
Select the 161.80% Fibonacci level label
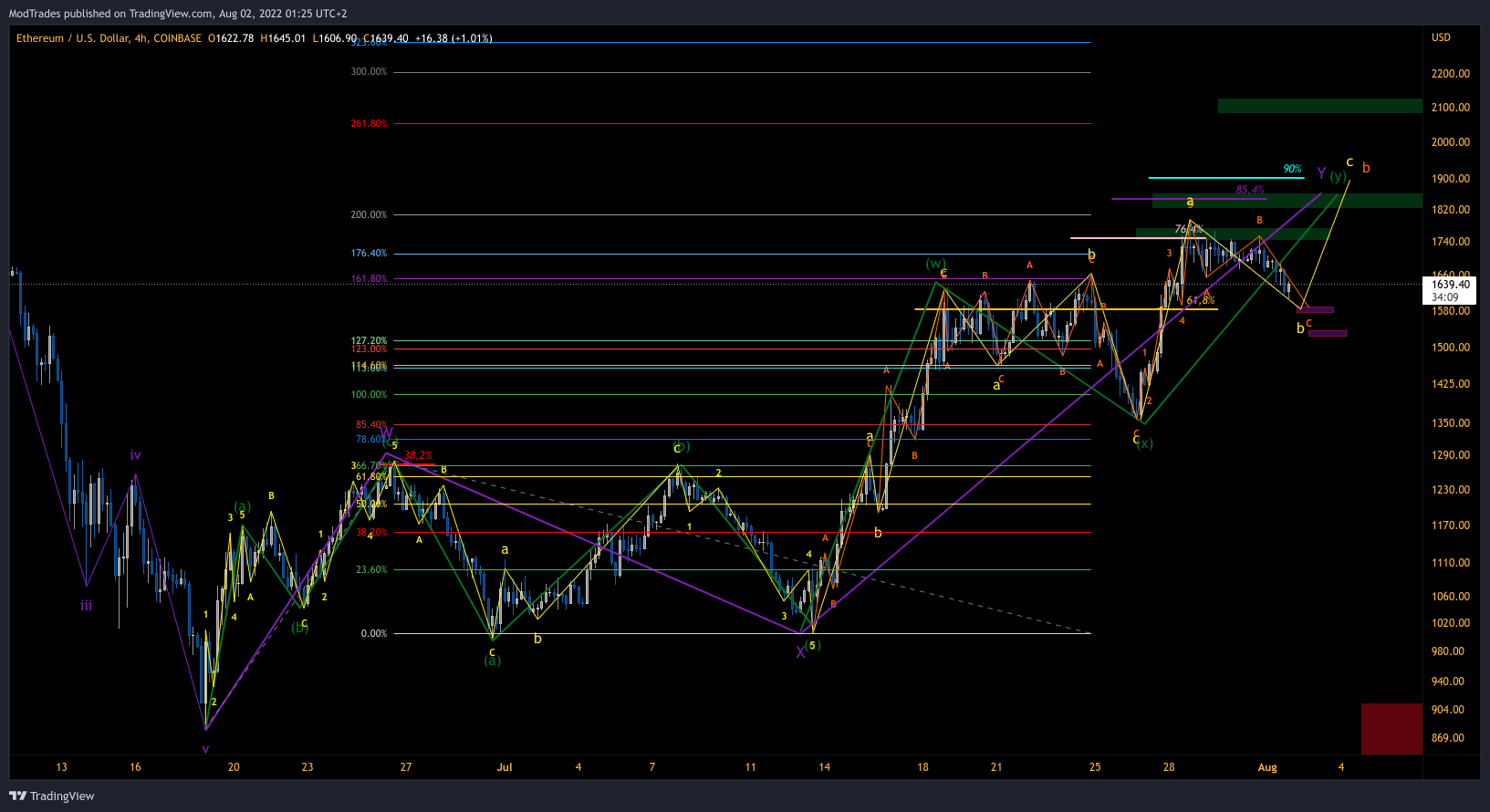coord(369,278)
